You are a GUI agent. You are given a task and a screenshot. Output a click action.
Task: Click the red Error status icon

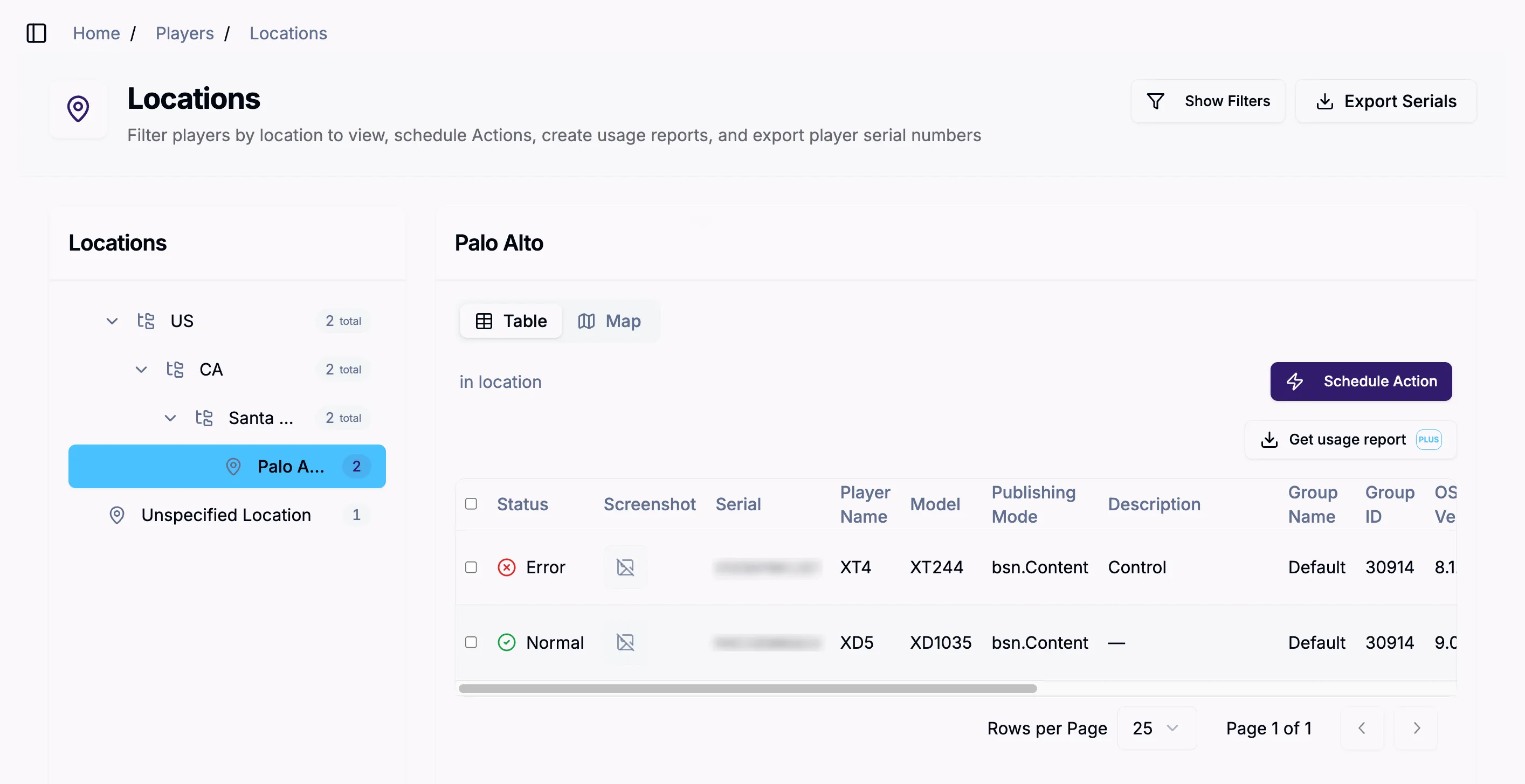pos(507,567)
